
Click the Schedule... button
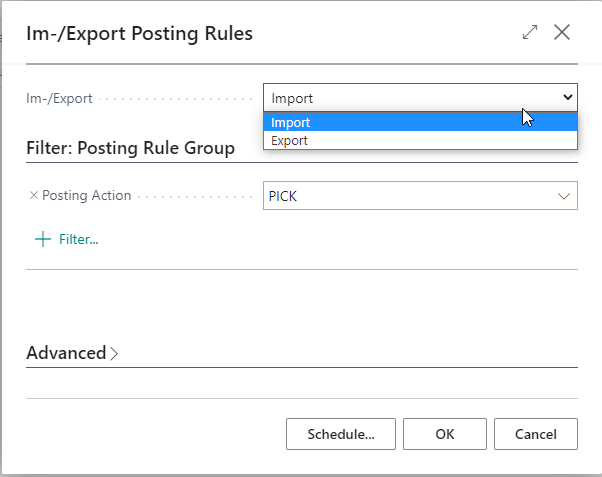pos(341,434)
